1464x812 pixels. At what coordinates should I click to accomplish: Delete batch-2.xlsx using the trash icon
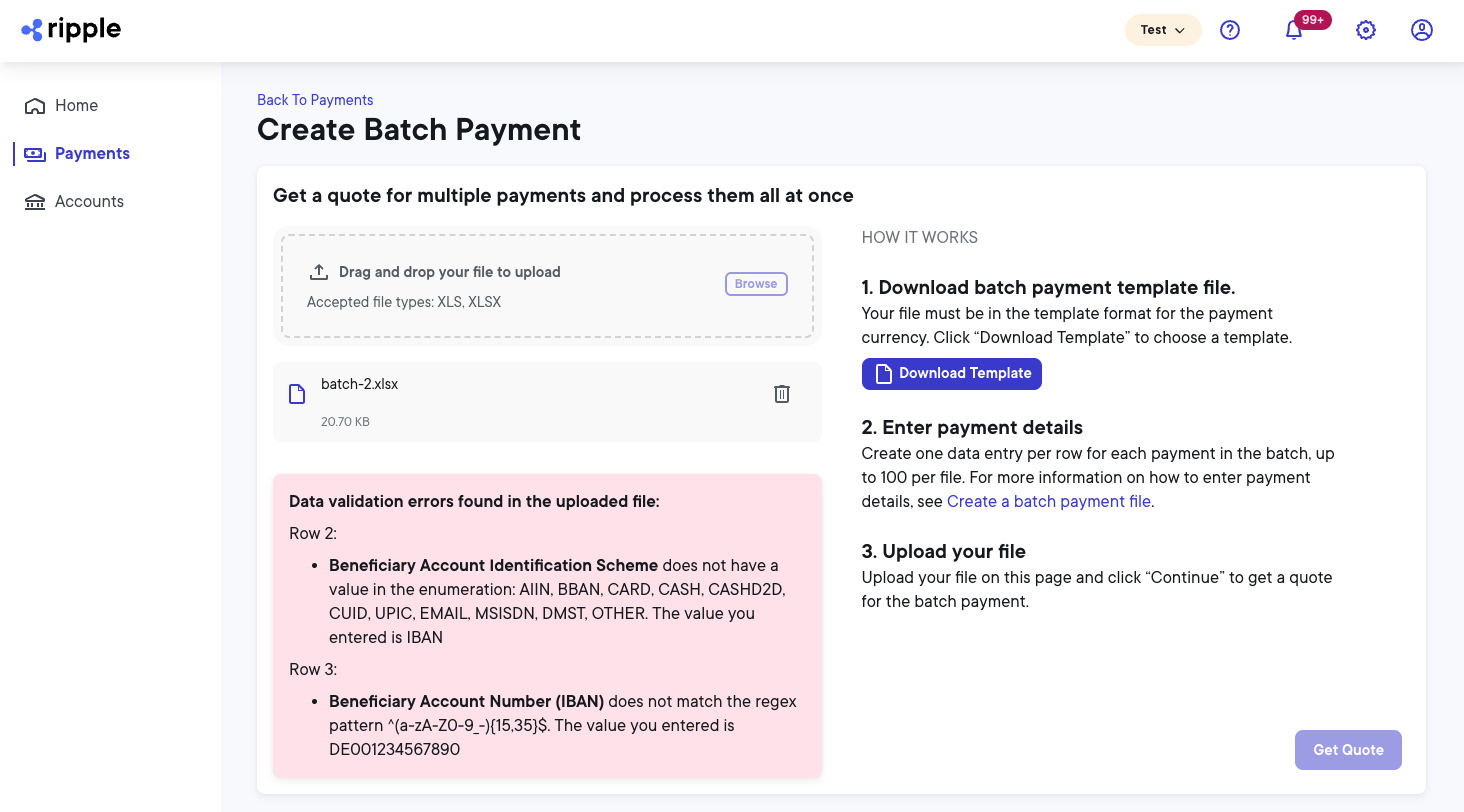click(x=782, y=394)
